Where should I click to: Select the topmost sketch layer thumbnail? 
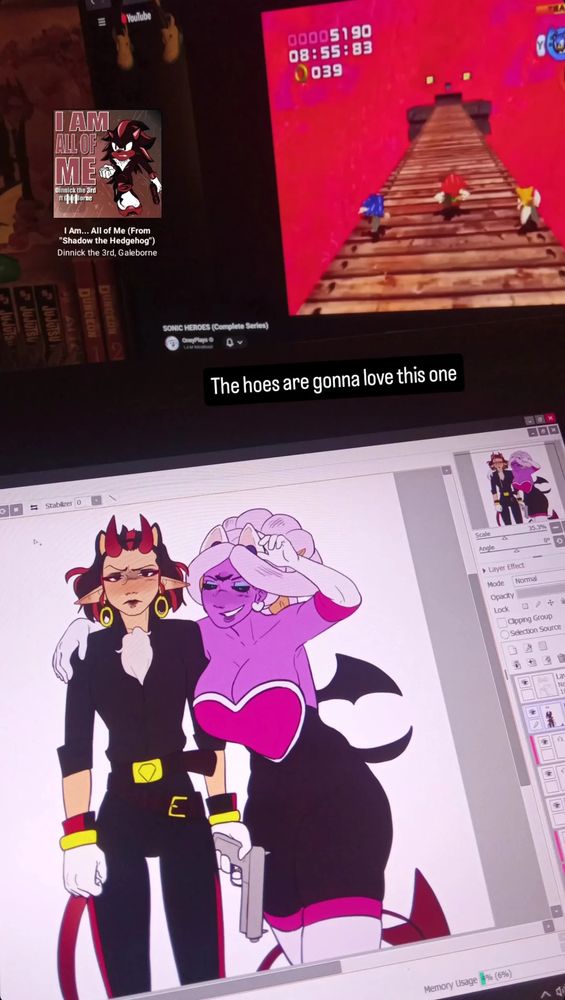click(x=544, y=686)
